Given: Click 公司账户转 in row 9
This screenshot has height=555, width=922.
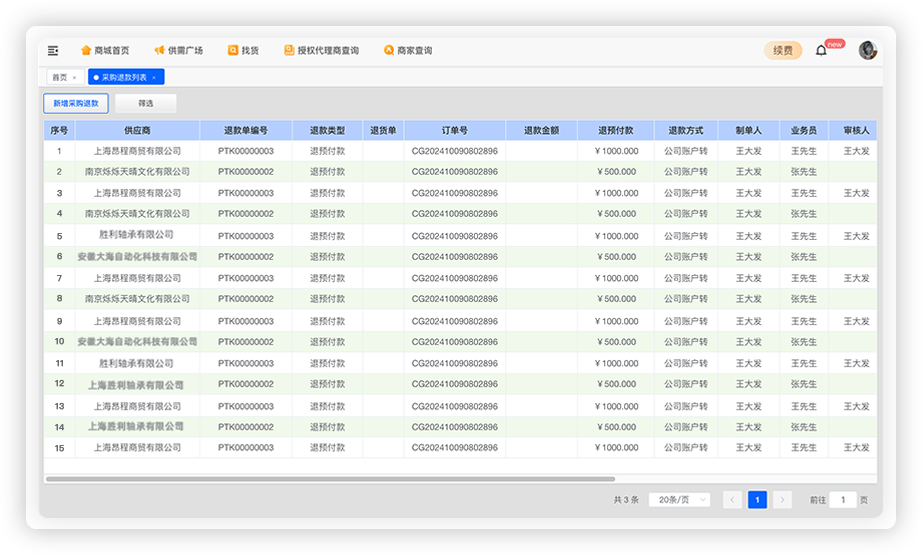Looking at the screenshot, I should [x=686, y=322].
